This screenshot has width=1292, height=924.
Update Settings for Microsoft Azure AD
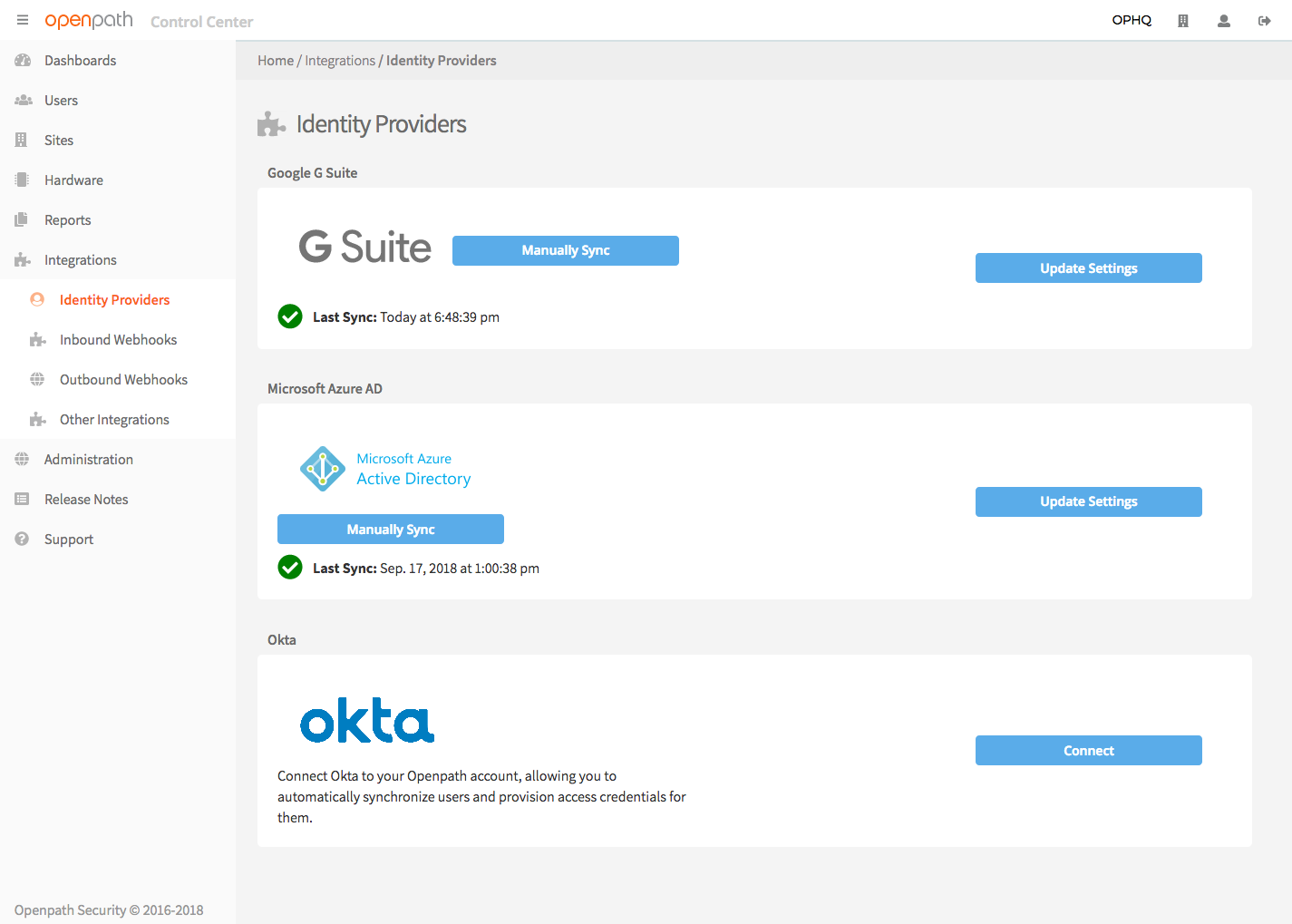[x=1089, y=501]
